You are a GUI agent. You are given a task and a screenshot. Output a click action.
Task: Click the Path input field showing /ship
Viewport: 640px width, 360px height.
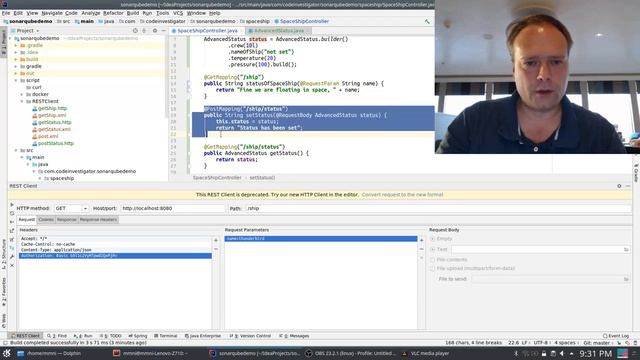[x=438, y=208]
